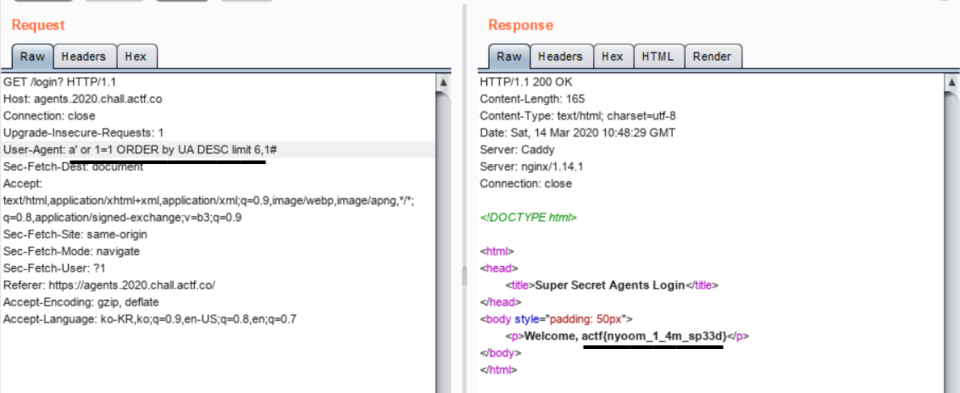
Task: Click the closing </html> tag line
Action: click(x=498, y=370)
